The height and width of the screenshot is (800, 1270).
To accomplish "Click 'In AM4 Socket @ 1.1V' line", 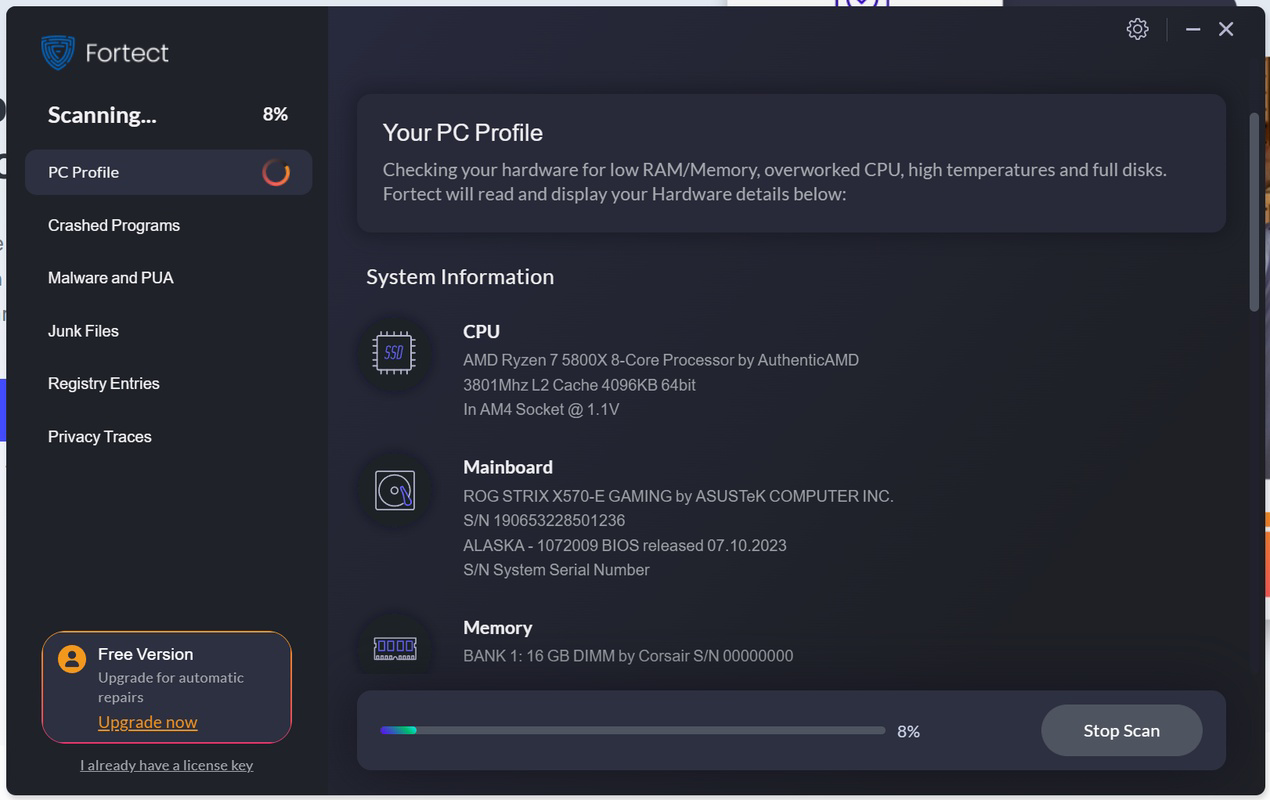I will pos(541,409).
